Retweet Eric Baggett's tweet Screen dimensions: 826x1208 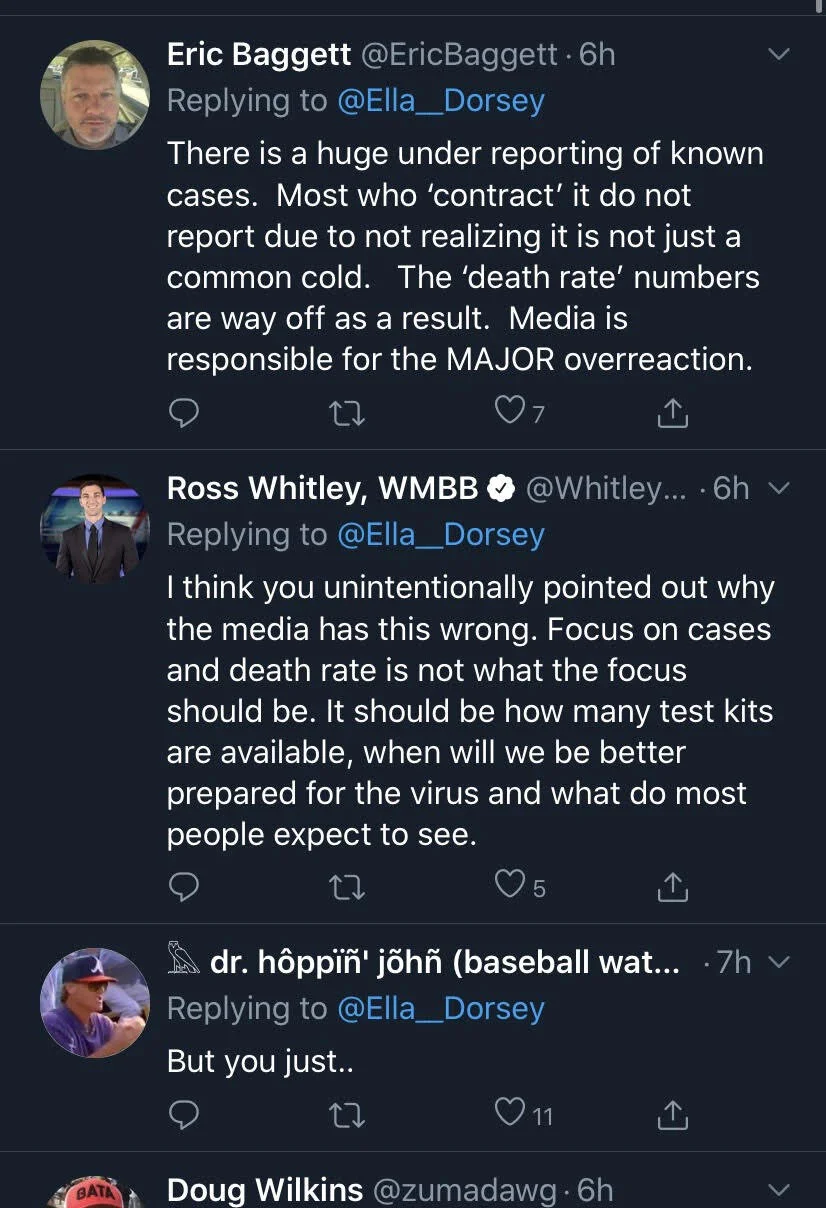pos(348,413)
